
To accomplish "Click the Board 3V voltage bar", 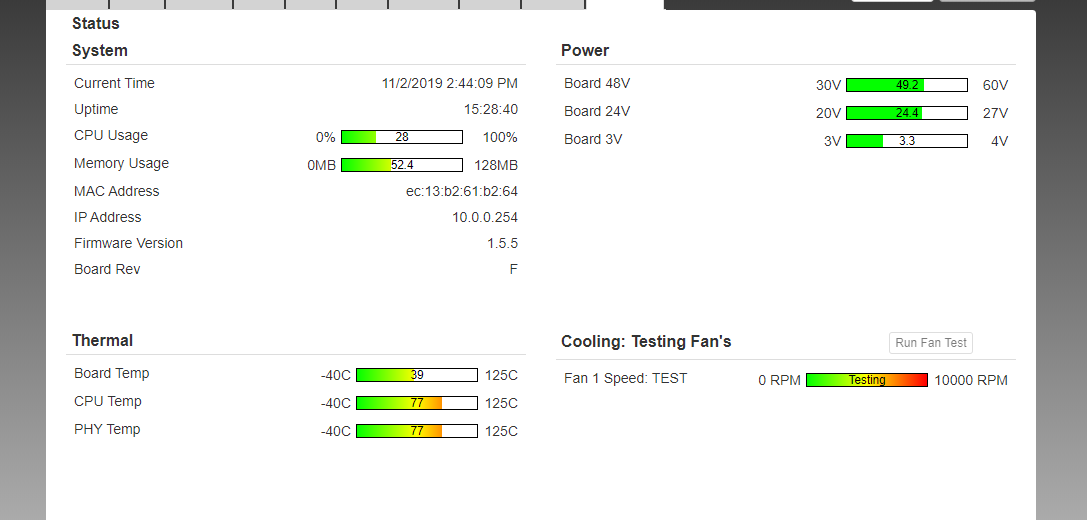I will 906,141.
